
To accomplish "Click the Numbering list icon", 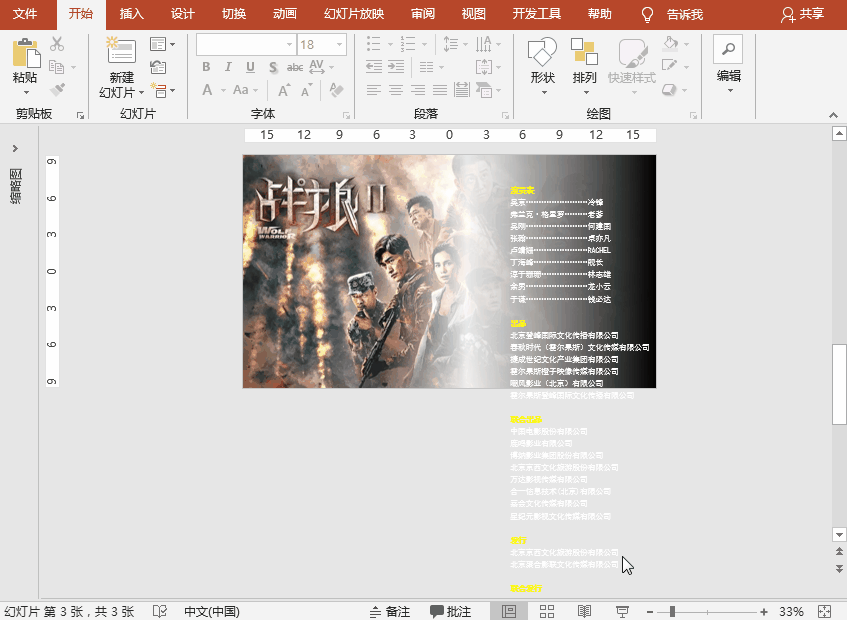I will [408, 44].
